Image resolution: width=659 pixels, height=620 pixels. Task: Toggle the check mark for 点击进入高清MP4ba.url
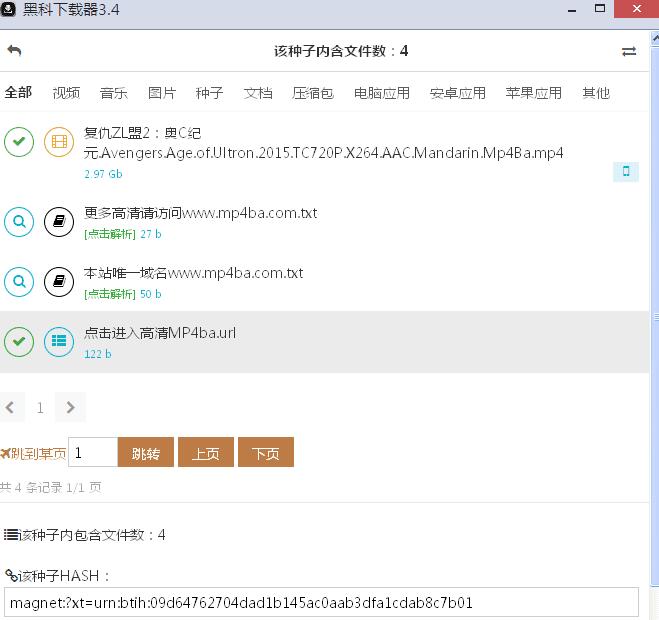[x=19, y=342]
